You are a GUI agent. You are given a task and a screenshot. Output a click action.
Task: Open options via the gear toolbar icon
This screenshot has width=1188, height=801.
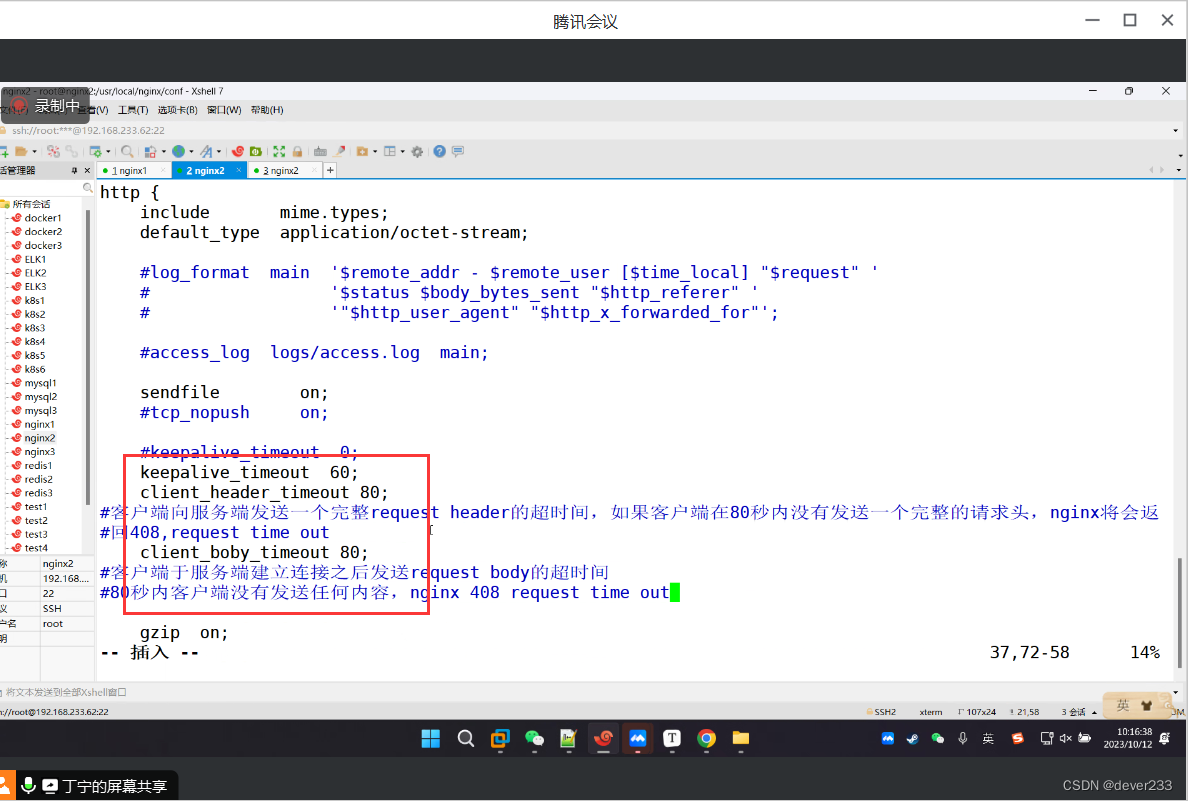point(417,152)
